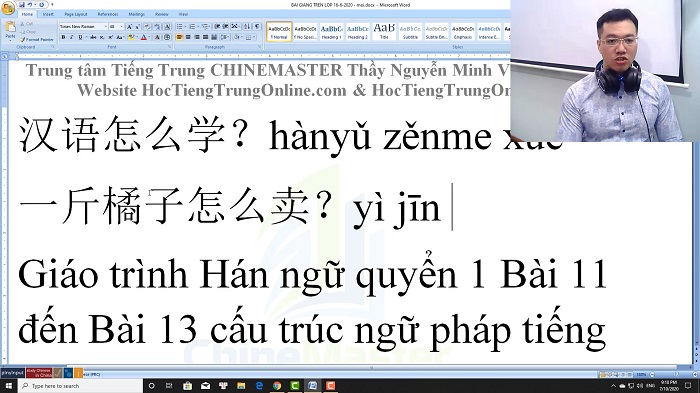Toggle Strikethrough formatting
This screenshot has height=393, width=700.
pos(93,37)
